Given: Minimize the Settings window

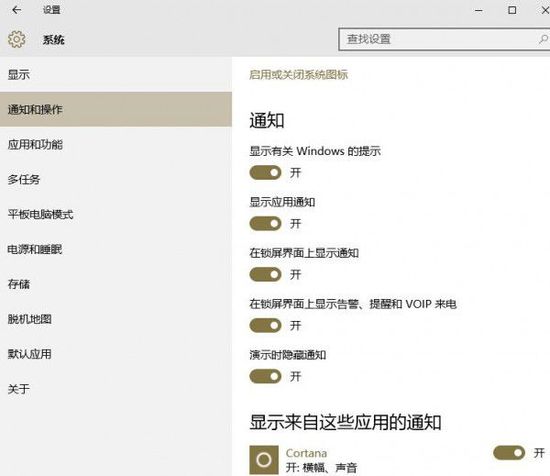Looking at the screenshot, I should click(479, 10).
